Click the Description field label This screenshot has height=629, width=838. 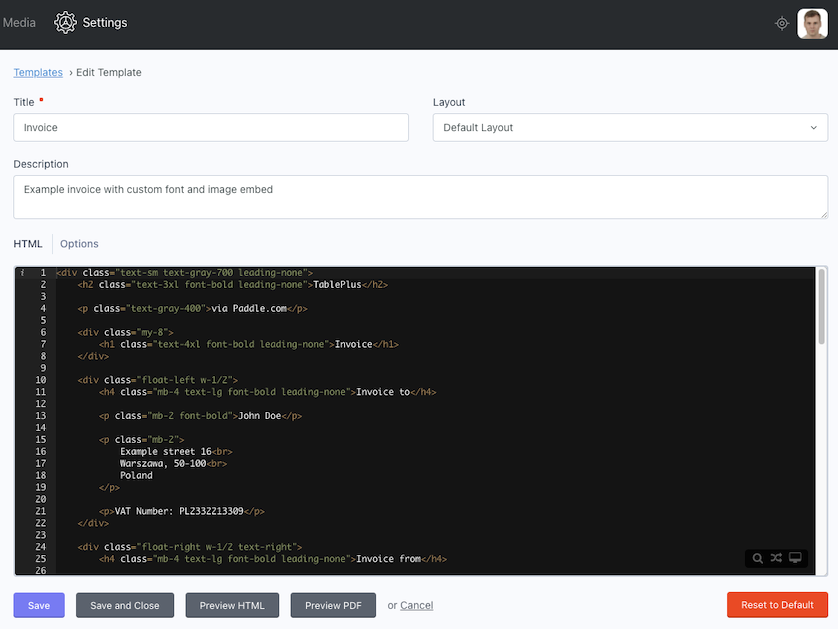[41, 164]
